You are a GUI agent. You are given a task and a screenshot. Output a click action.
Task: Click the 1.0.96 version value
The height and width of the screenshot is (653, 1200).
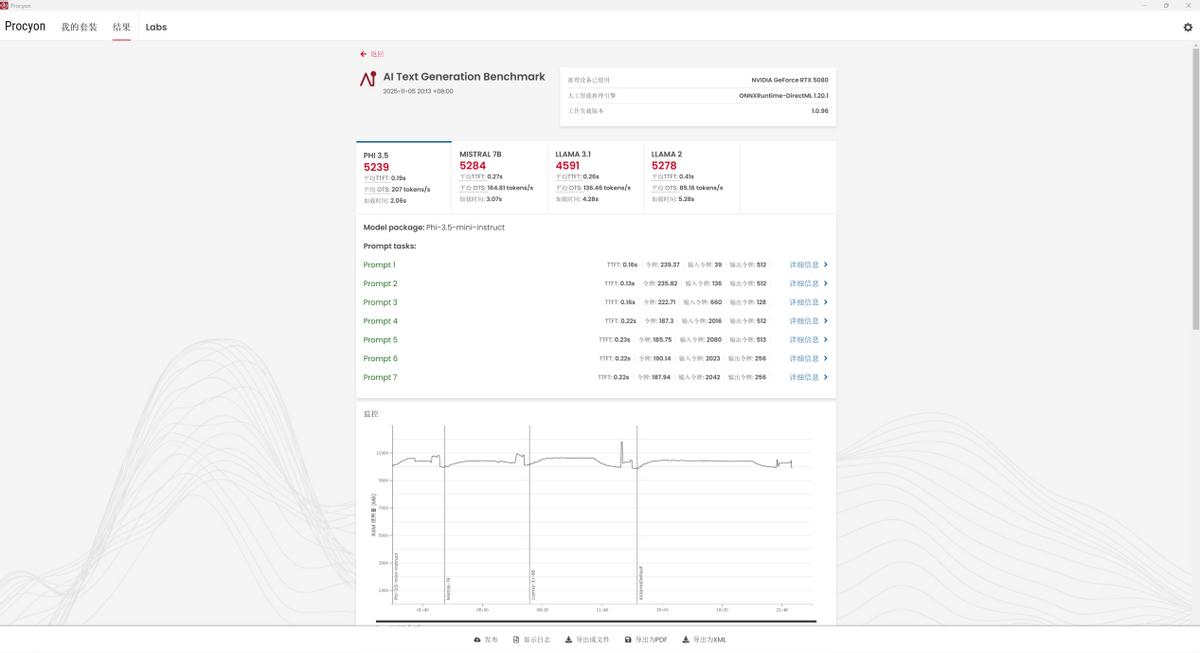click(x=820, y=111)
